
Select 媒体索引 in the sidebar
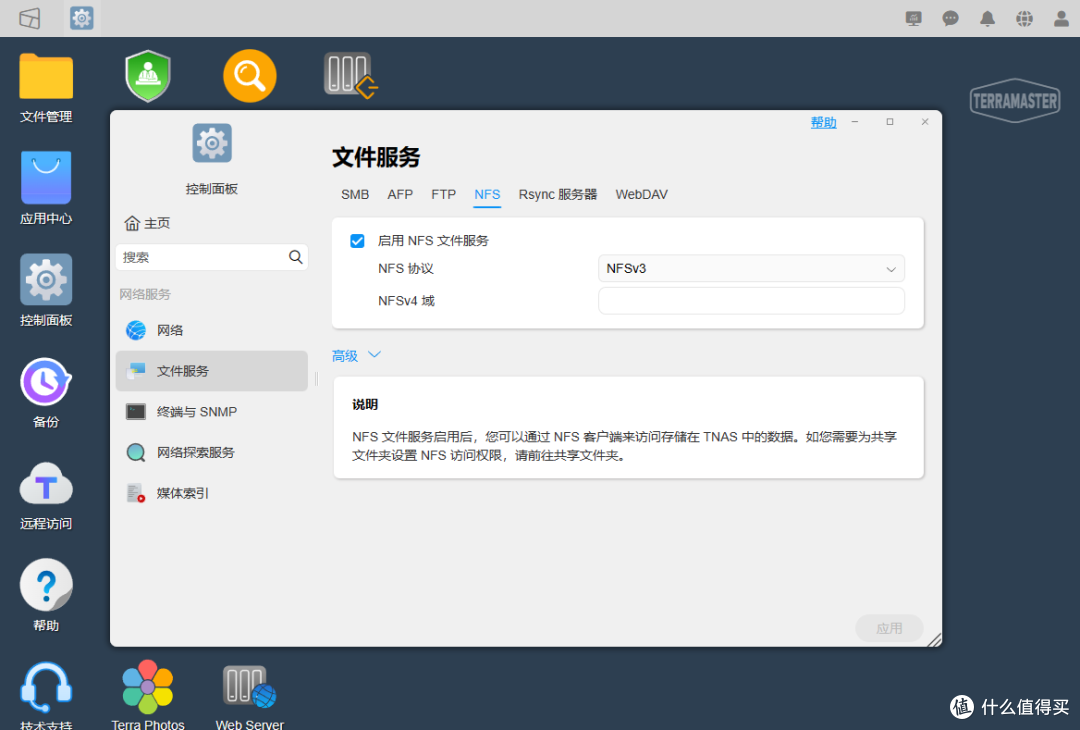click(x=211, y=492)
